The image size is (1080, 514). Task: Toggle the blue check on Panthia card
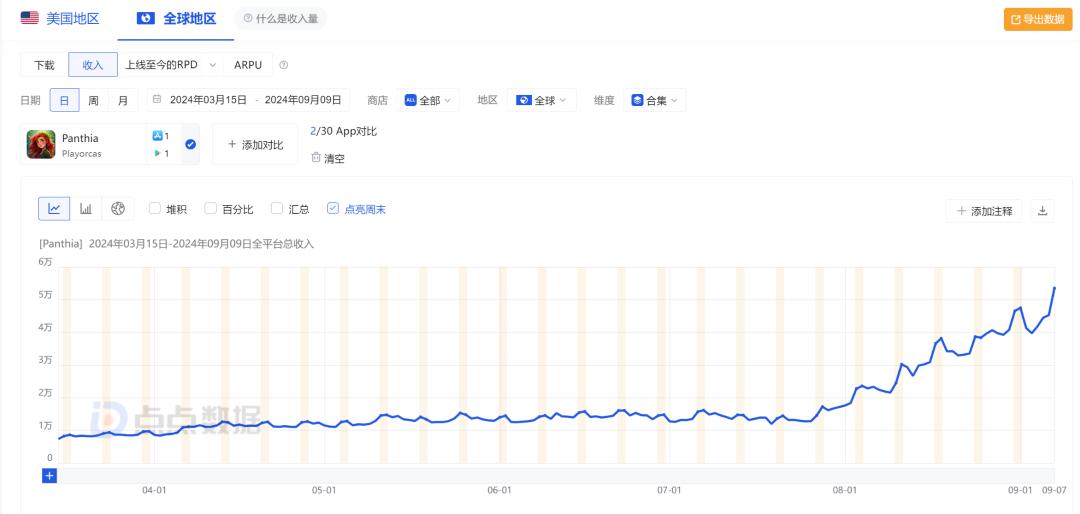191,144
